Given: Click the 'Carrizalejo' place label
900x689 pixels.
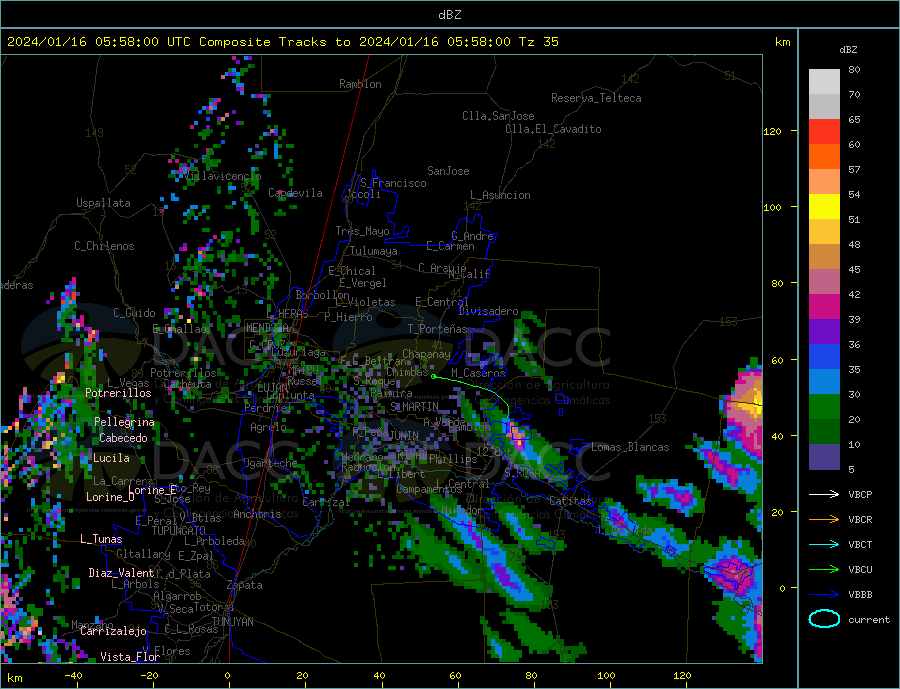Looking at the screenshot, I should click(114, 632).
